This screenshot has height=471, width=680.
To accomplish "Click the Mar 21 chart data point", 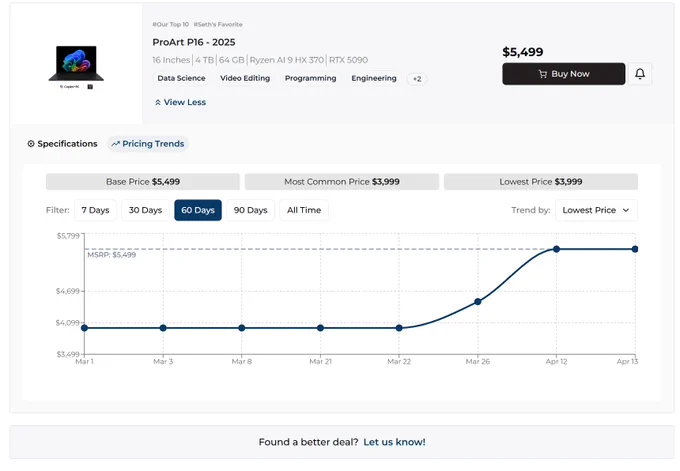I will (x=320, y=328).
